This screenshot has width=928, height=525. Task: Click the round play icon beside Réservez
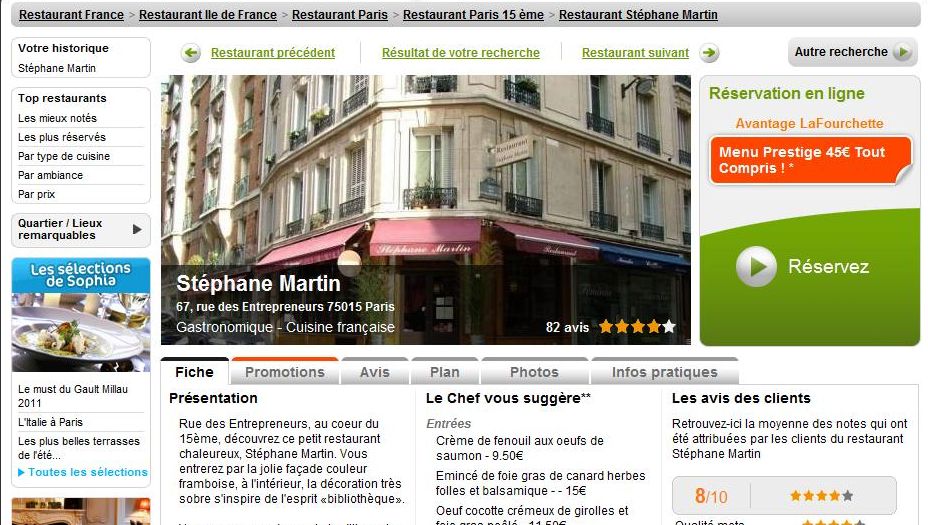click(x=756, y=266)
